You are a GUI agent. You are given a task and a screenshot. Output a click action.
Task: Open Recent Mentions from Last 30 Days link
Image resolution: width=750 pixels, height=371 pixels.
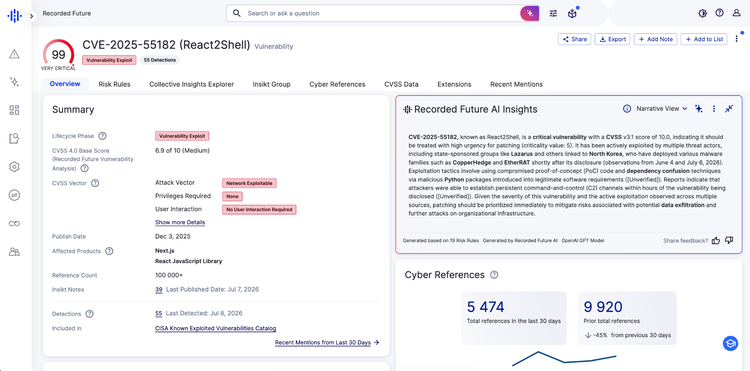(x=327, y=342)
